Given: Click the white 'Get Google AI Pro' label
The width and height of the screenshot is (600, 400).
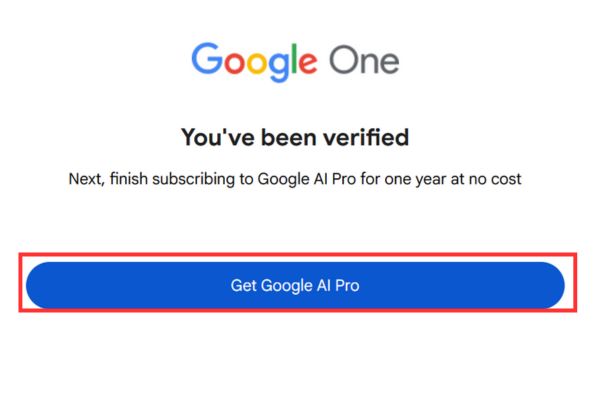Looking at the screenshot, I should click(295, 285).
